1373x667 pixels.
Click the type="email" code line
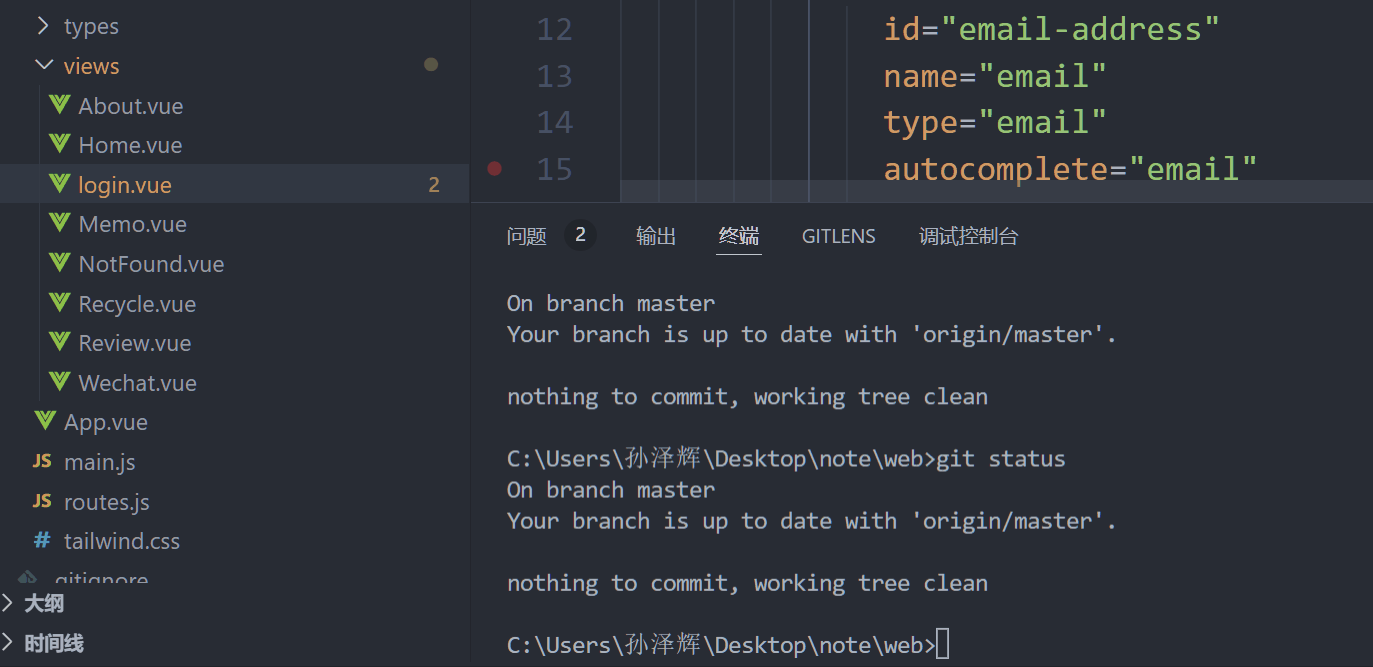[x=995, y=122]
